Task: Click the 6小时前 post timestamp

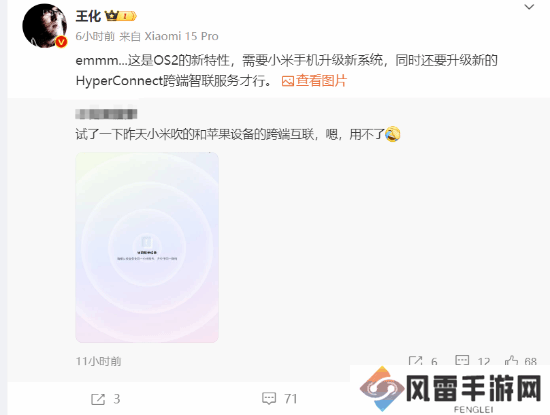Action: (95, 36)
